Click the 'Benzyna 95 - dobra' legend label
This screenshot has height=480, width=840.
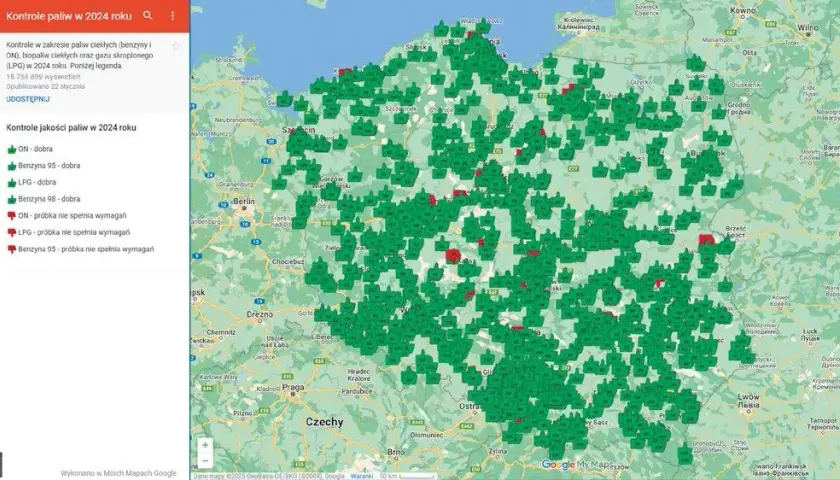49,166
